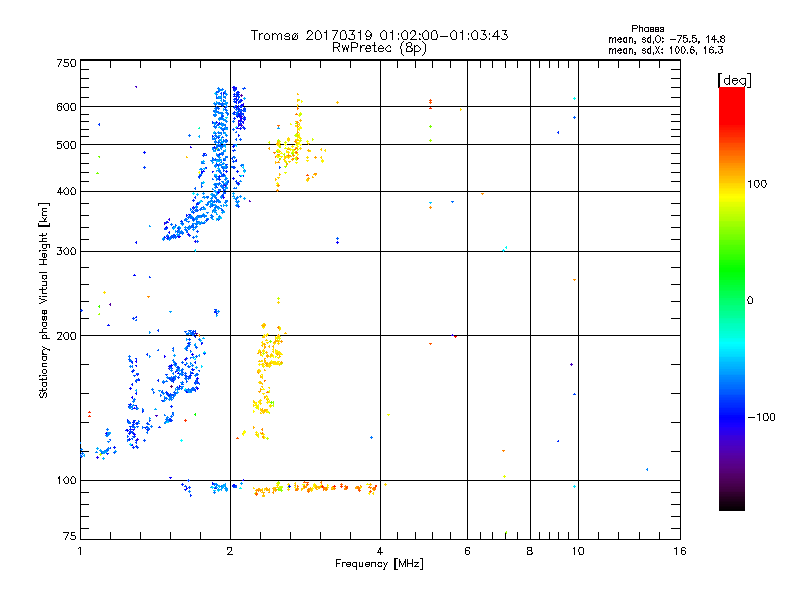Click the "Phases" heading above the statistics
800x600 pixels.
tap(647, 29)
